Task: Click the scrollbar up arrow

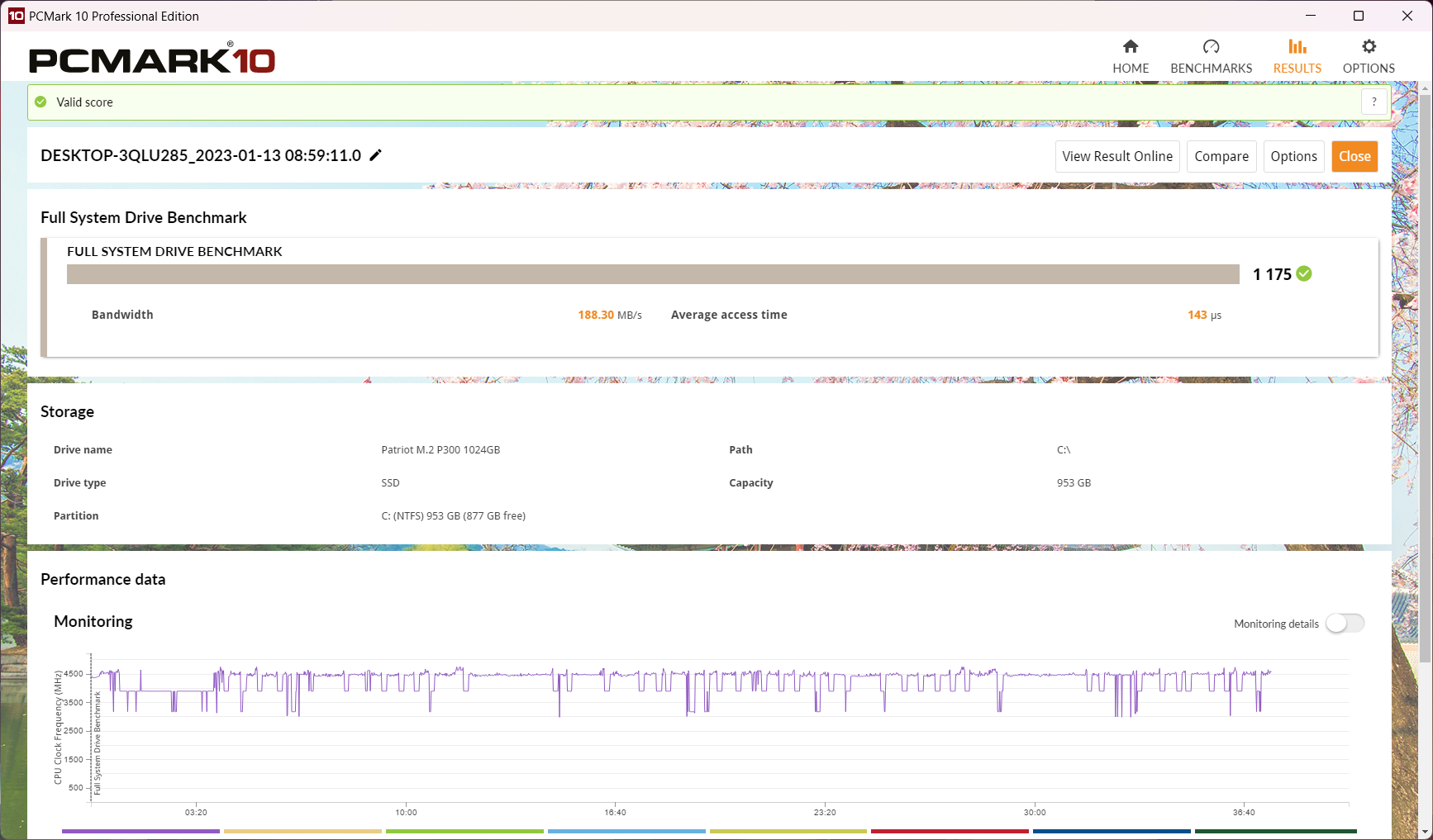Action: pyautogui.click(x=1425, y=88)
